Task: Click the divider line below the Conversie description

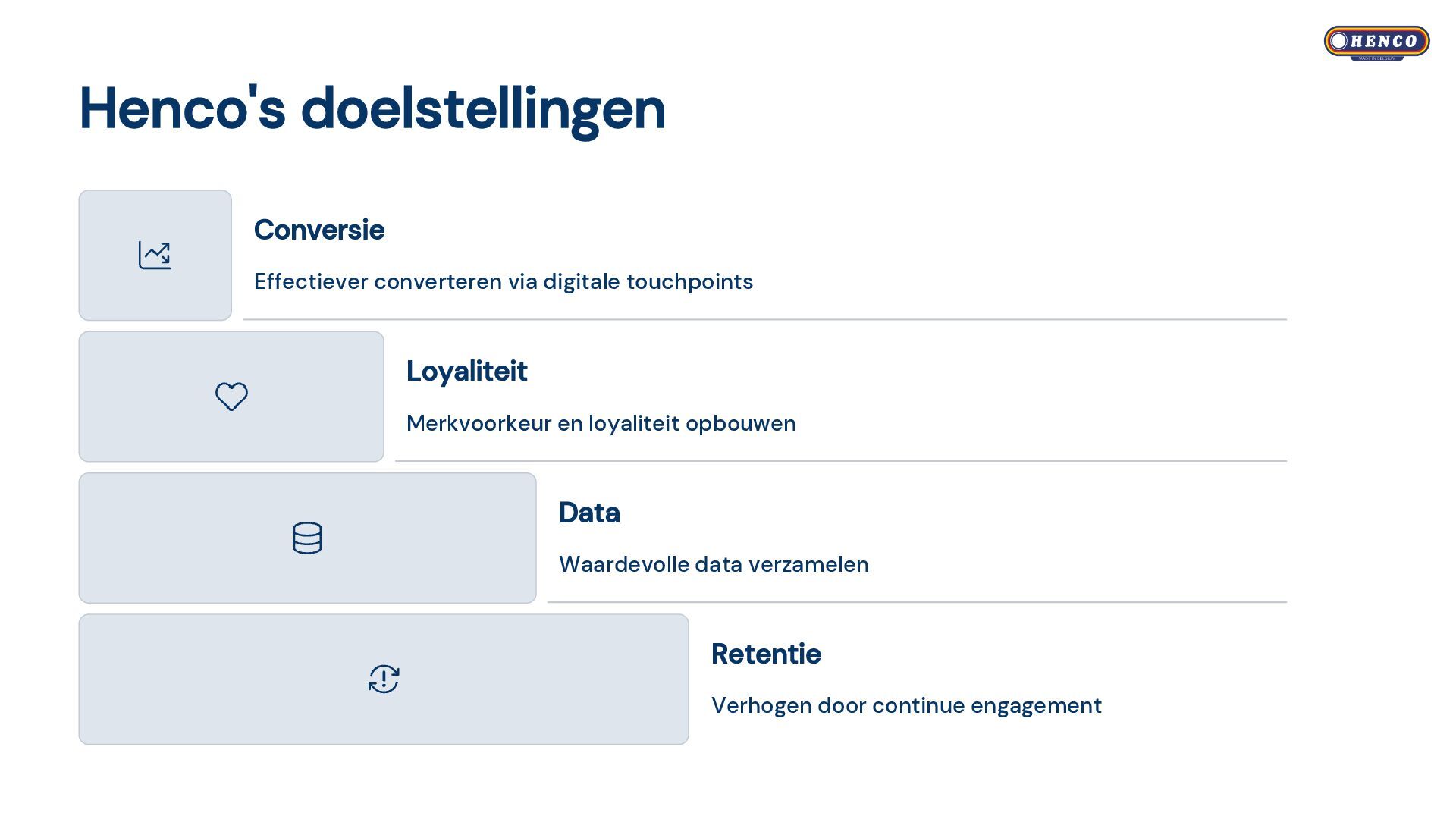Action: 764,320
